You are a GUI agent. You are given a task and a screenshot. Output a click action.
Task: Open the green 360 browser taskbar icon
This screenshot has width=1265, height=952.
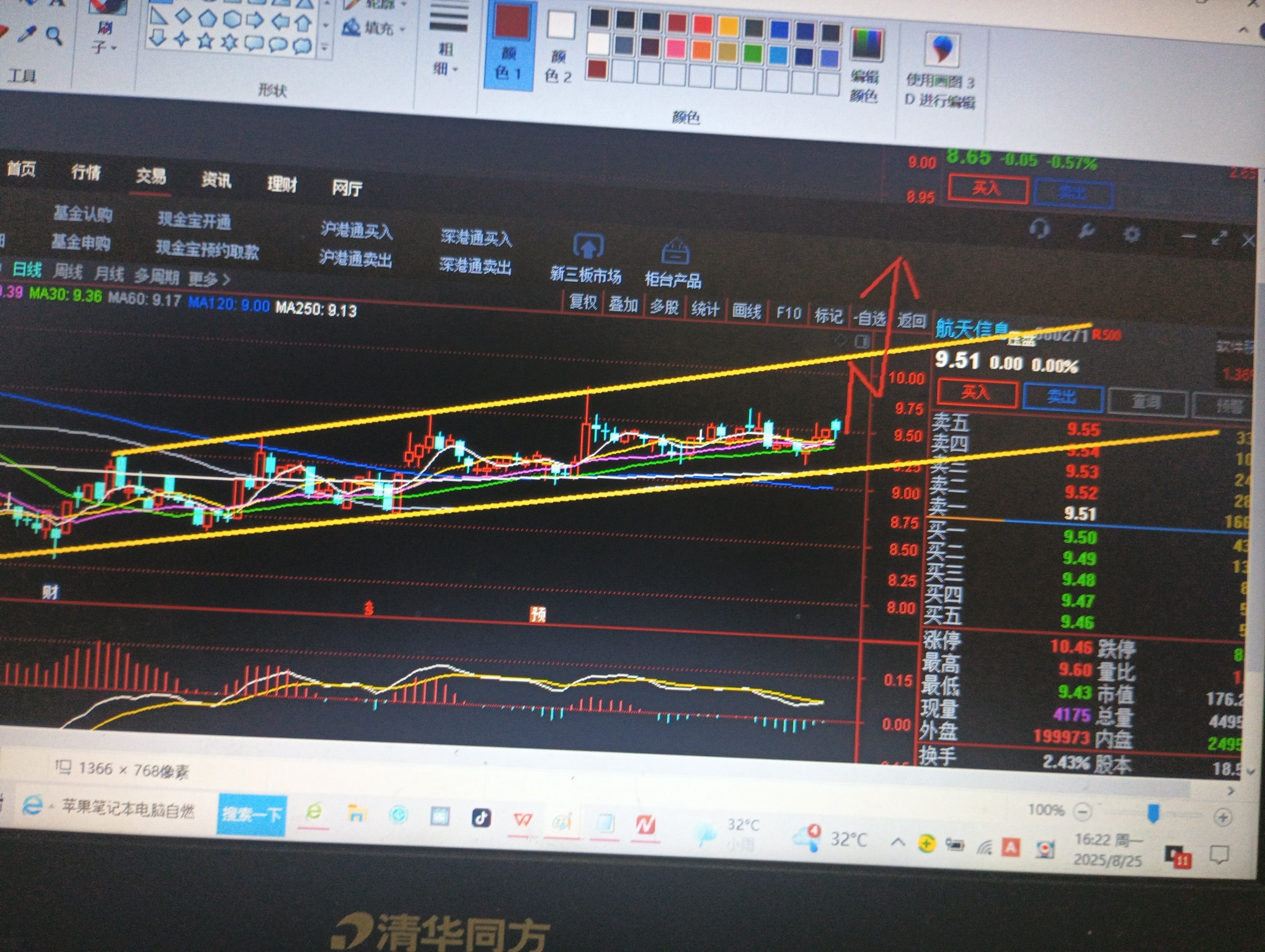[314, 812]
